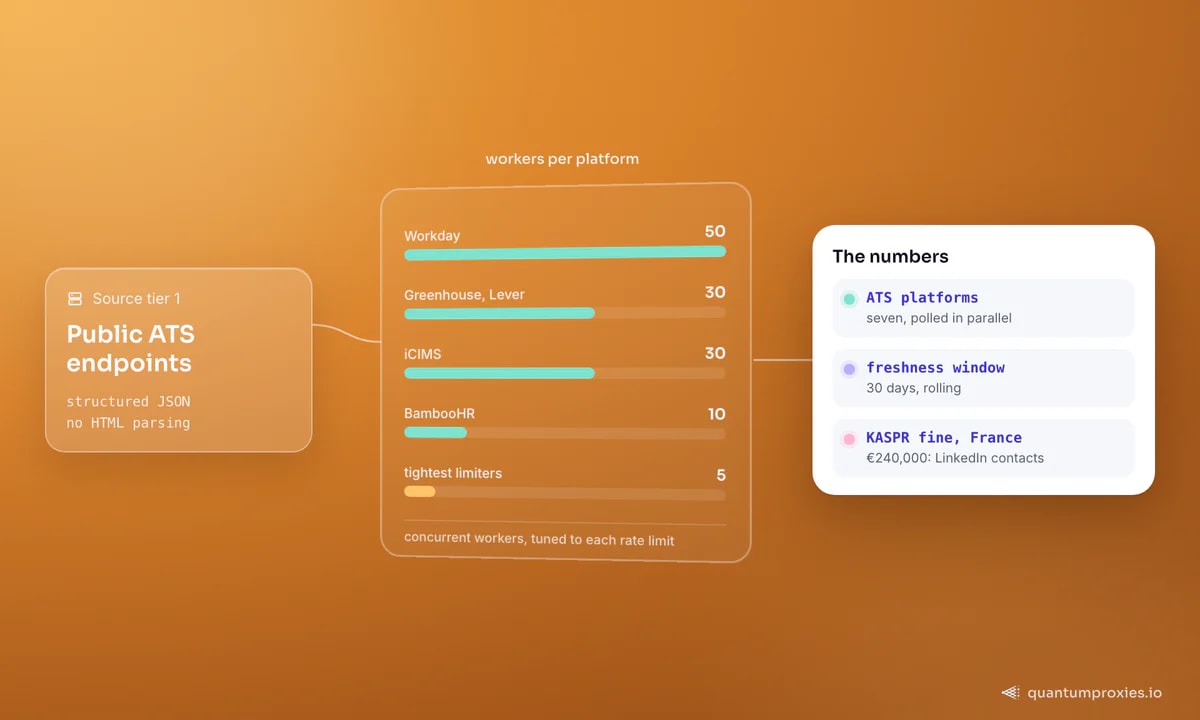Click the server icon beside Source tier 1
The width and height of the screenshot is (1200, 720).
coord(74,299)
